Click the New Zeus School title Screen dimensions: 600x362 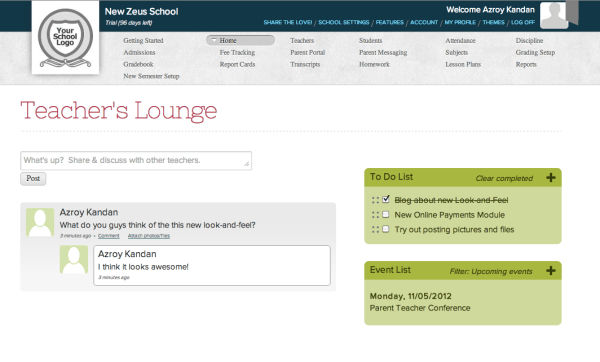click(x=142, y=11)
